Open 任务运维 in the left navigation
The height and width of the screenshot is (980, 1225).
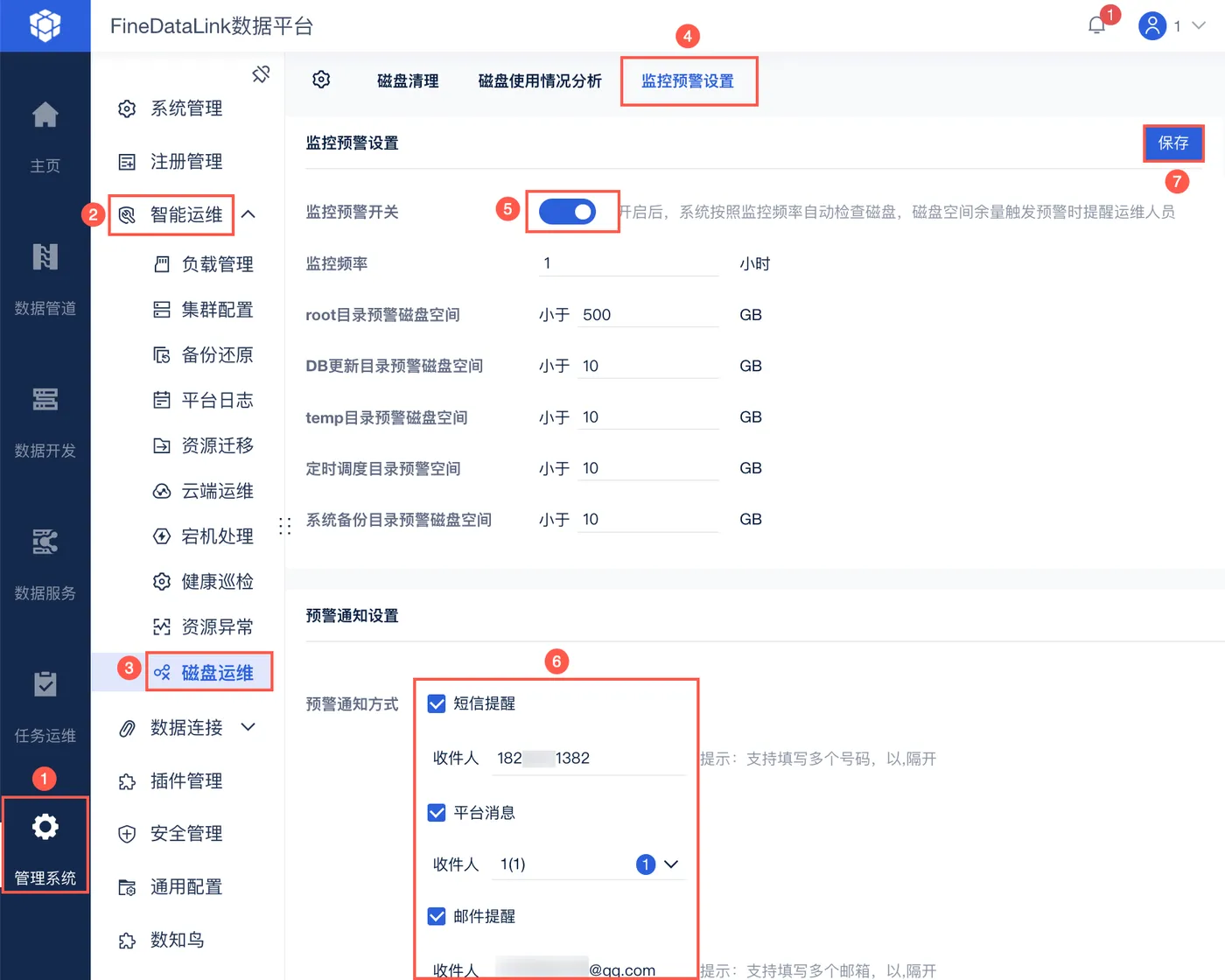coord(45,707)
